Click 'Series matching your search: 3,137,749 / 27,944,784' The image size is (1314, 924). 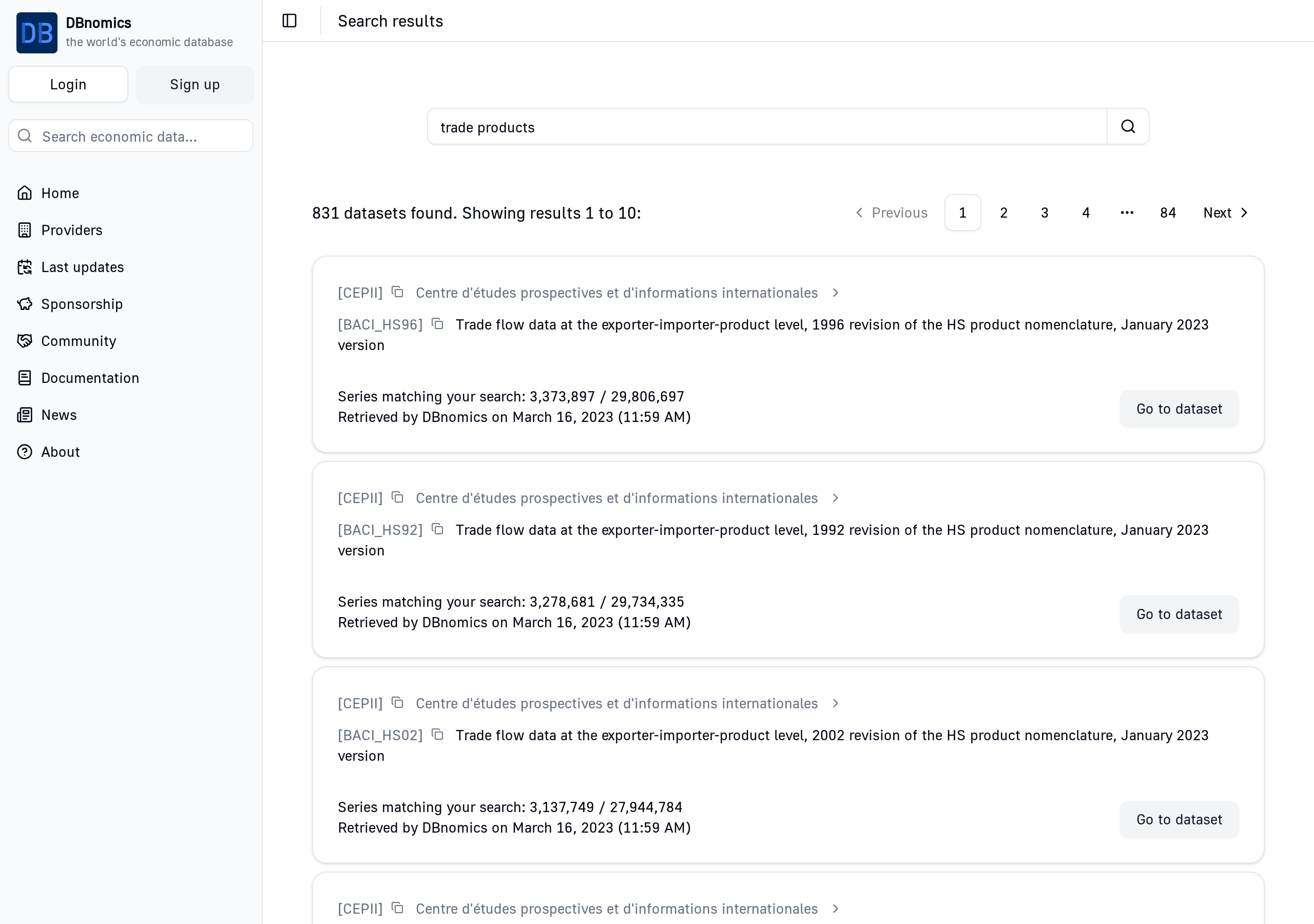tap(510, 806)
